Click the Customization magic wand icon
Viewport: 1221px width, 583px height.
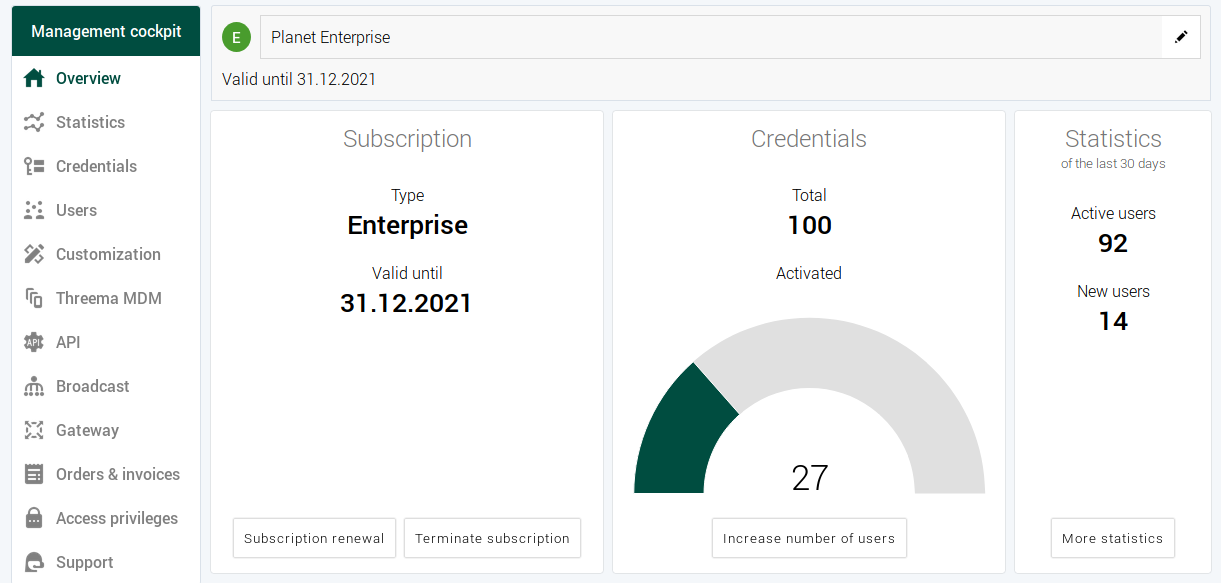click(34, 254)
